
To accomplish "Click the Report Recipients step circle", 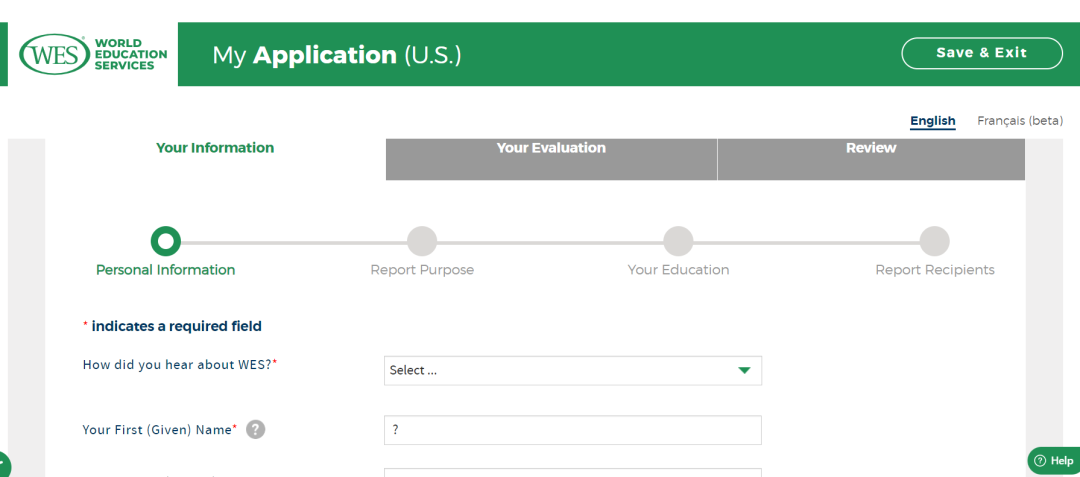I will coord(934,241).
